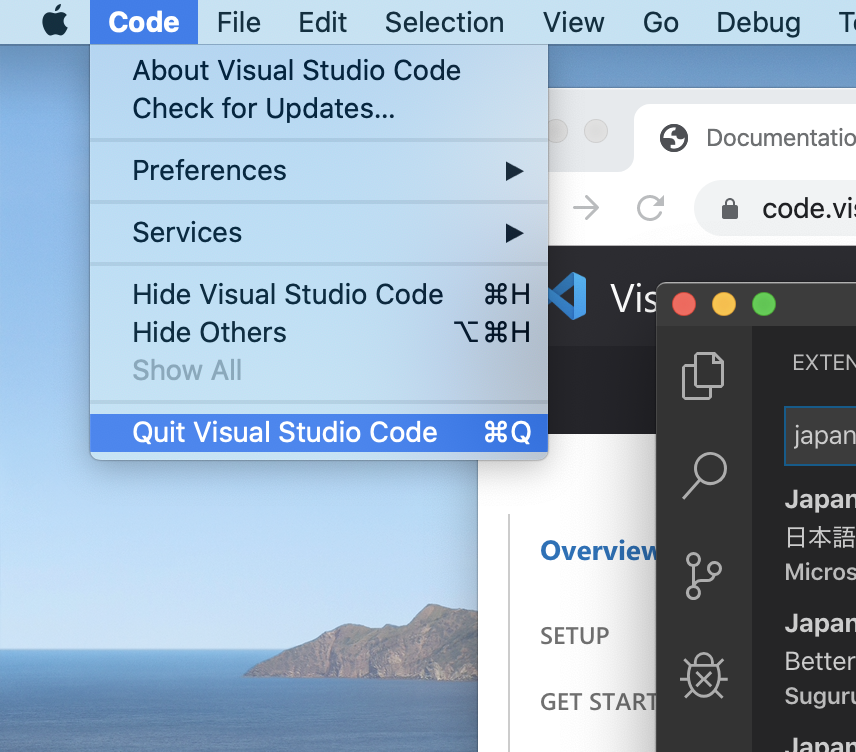This screenshot has height=752, width=856.
Task: Click the browser reload icon
Action: pos(650,208)
